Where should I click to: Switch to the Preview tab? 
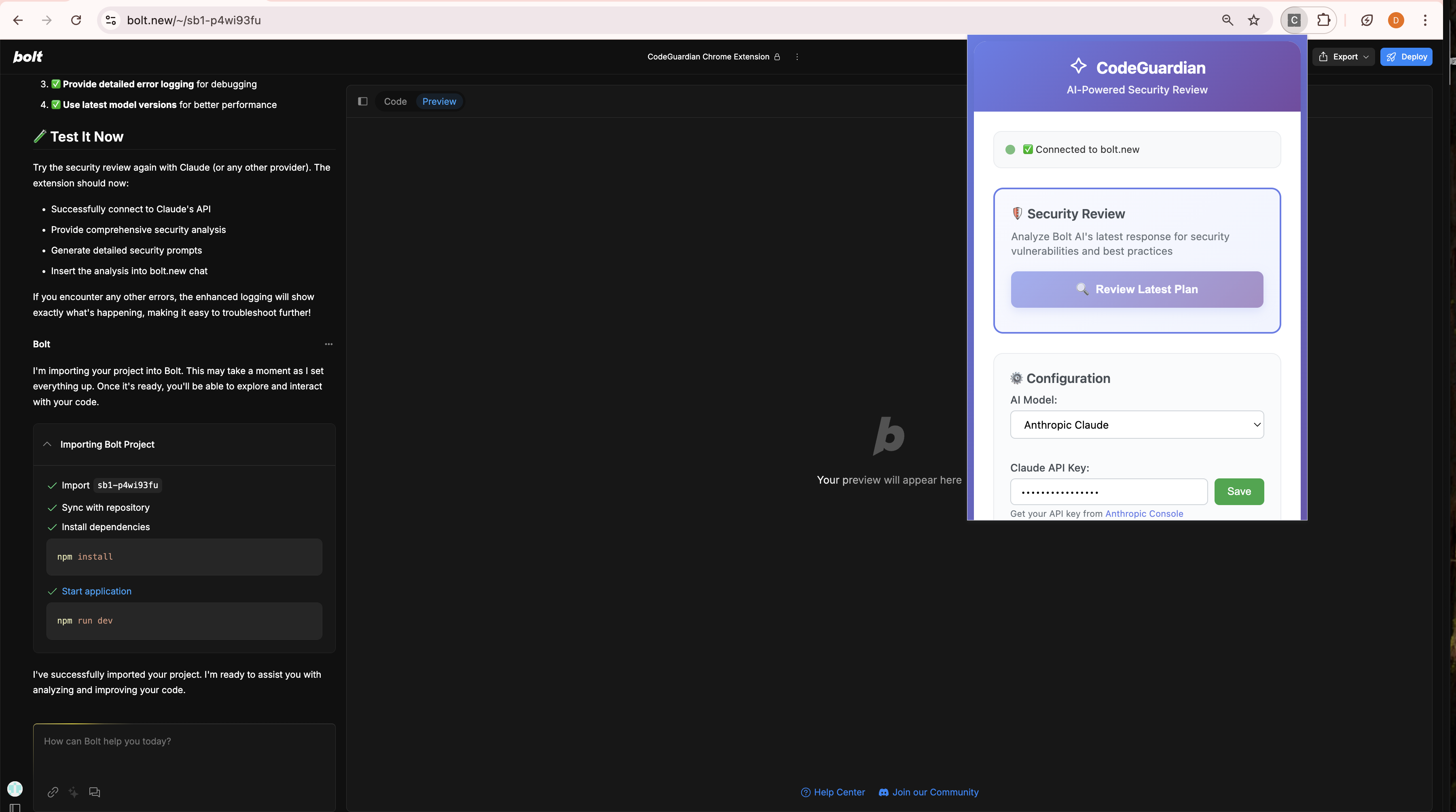439,101
